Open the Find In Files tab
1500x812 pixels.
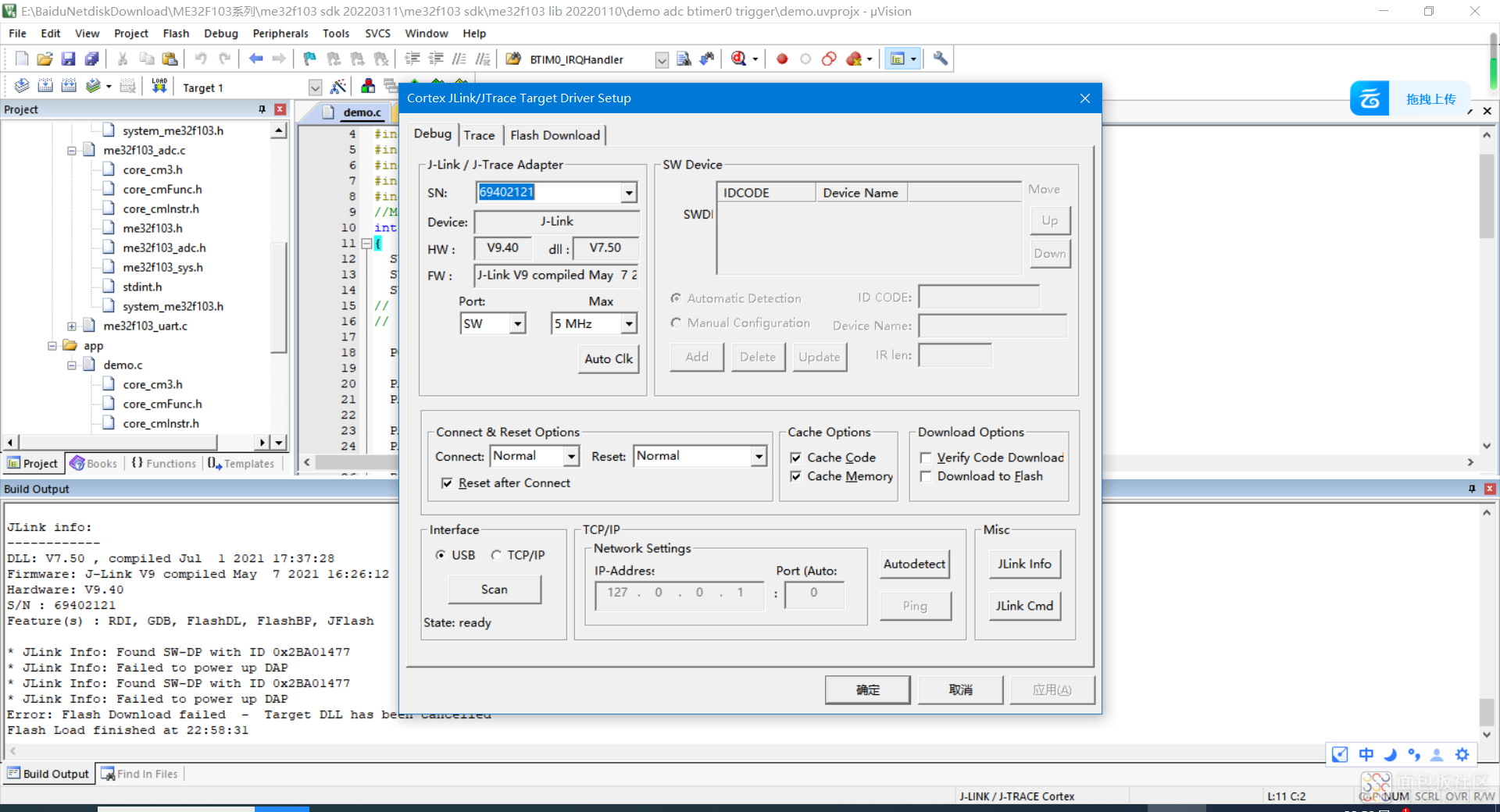(x=141, y=774)
